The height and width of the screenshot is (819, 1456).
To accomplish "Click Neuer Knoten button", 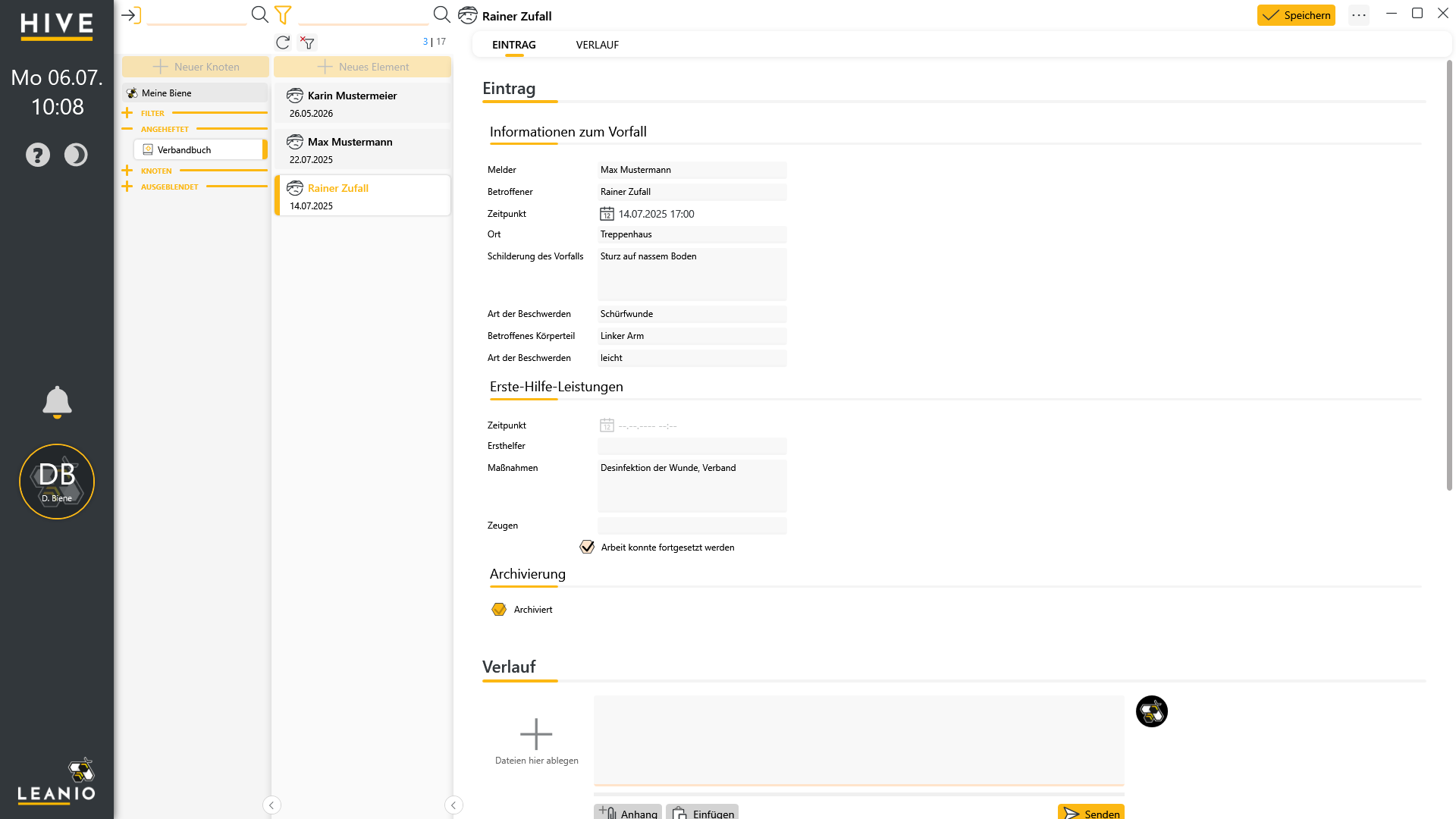I will tap(196, 67).
